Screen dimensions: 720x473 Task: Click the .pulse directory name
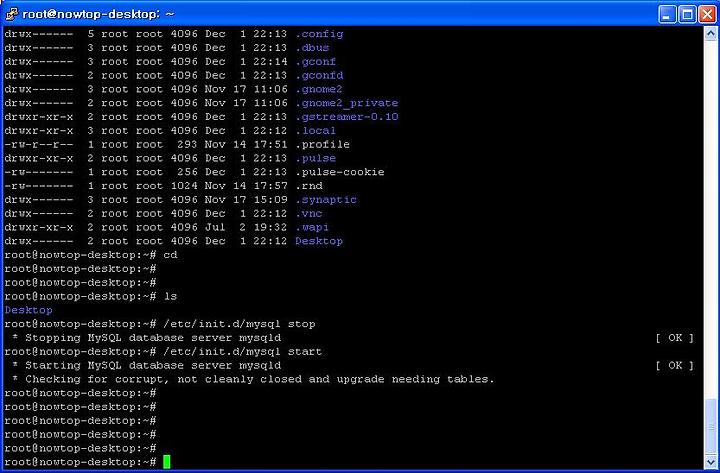point(315,158)
